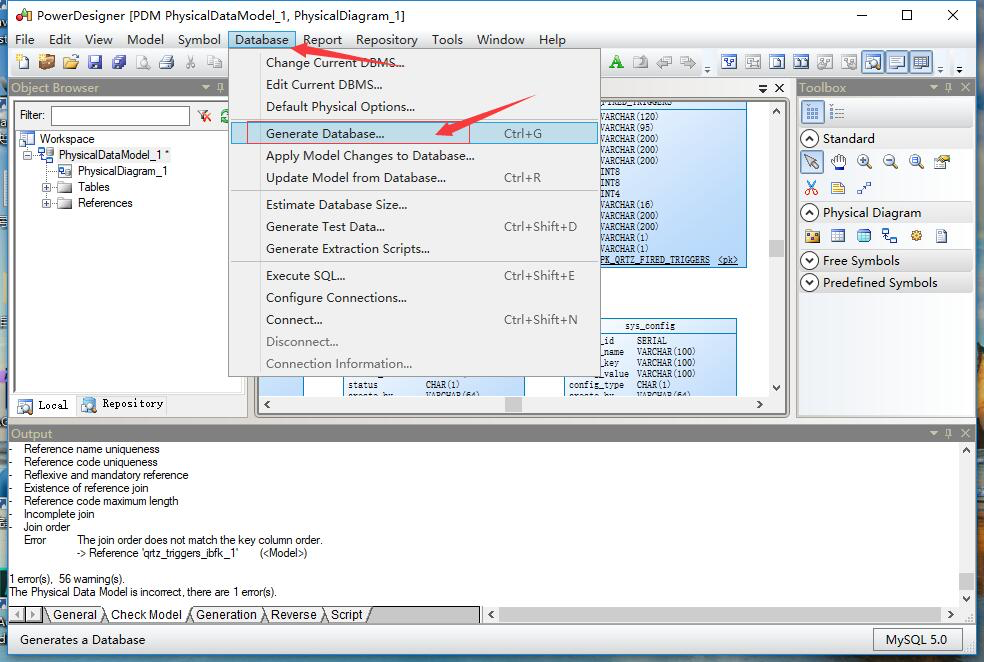
Task: Toggle Toolbox list view
Action: (x=837, y=113)
